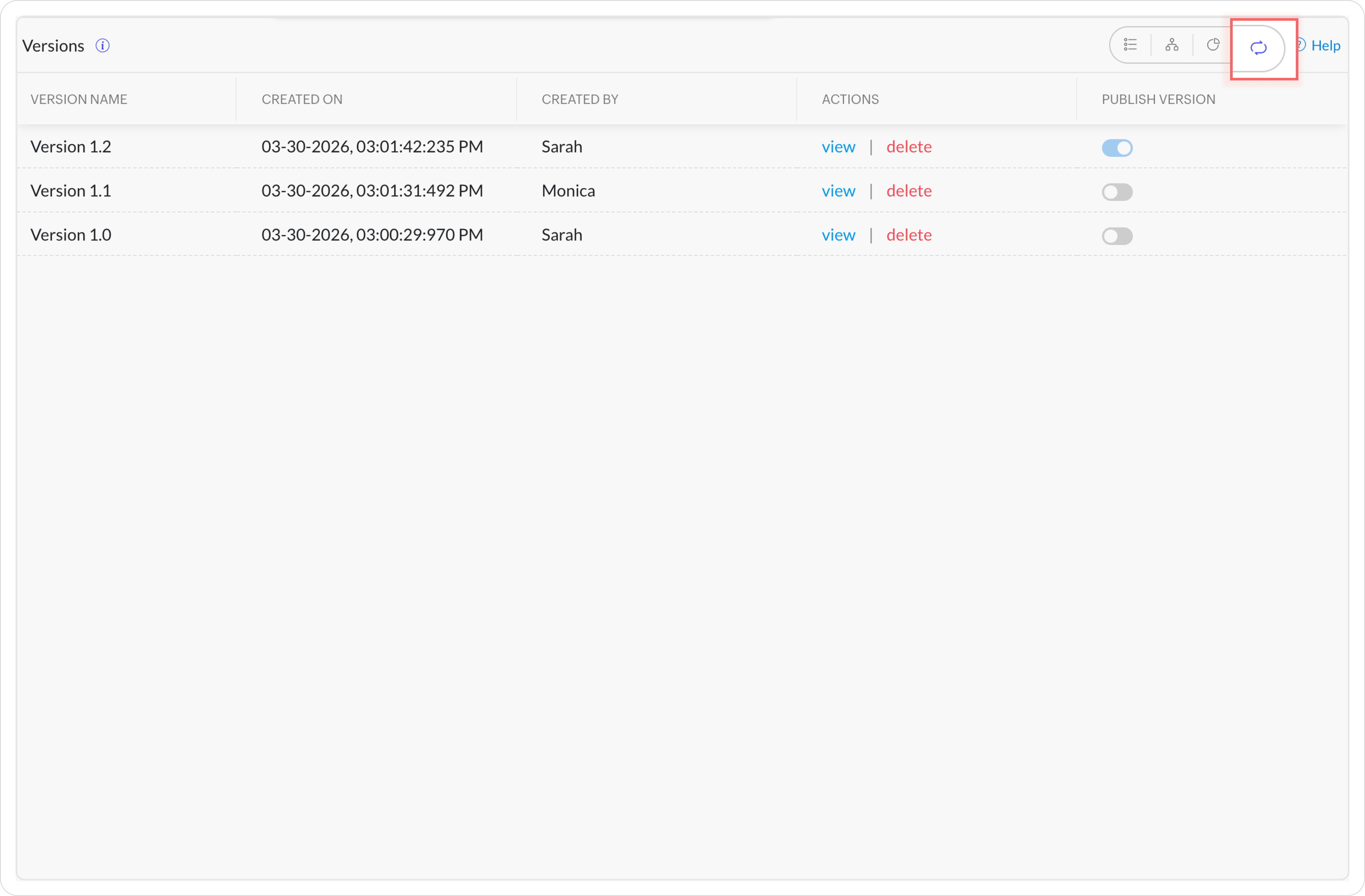
Task: Select the Version 1.1 name cell
Action: [x=71, y=191]
